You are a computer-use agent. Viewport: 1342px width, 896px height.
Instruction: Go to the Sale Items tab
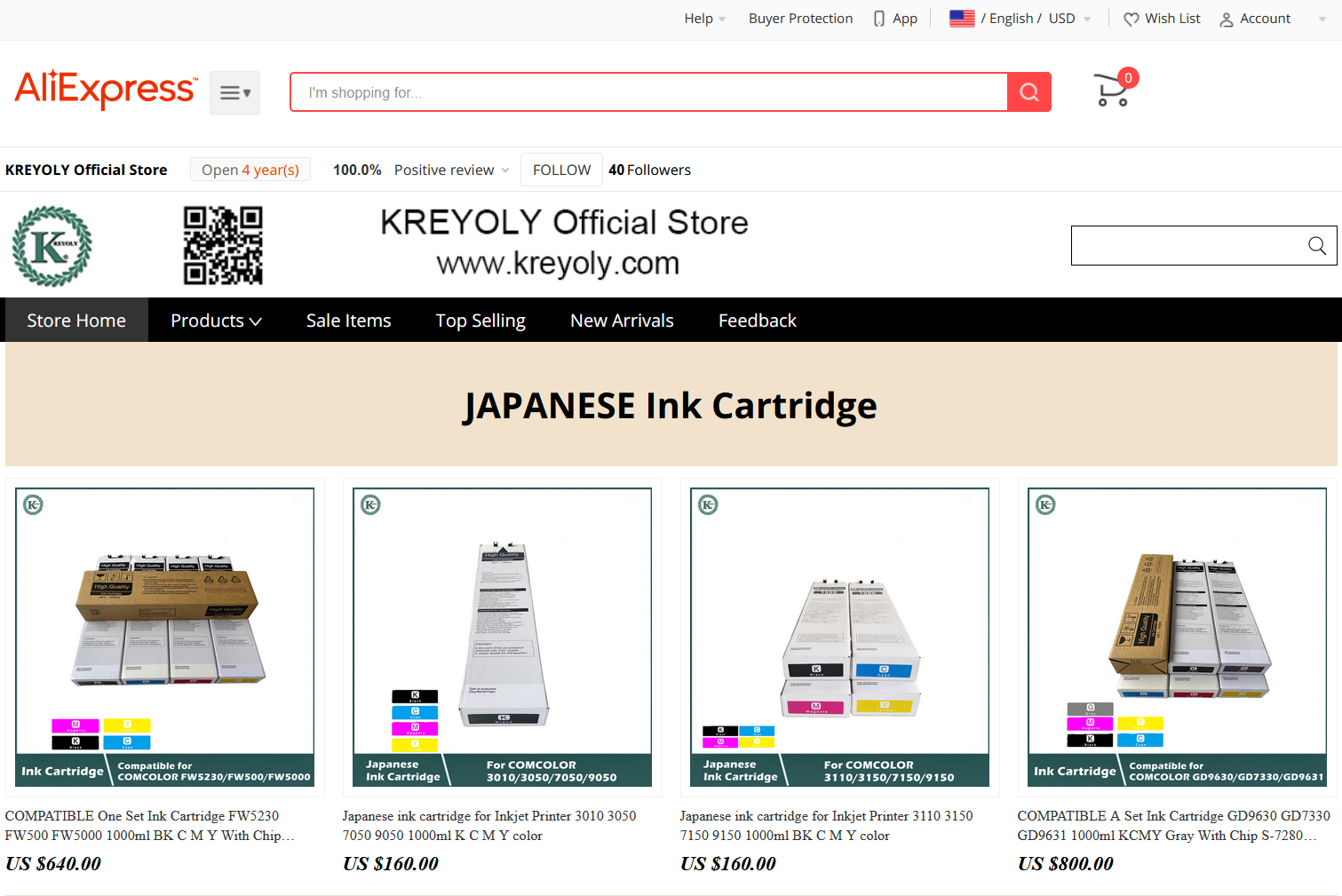point(348,321)
